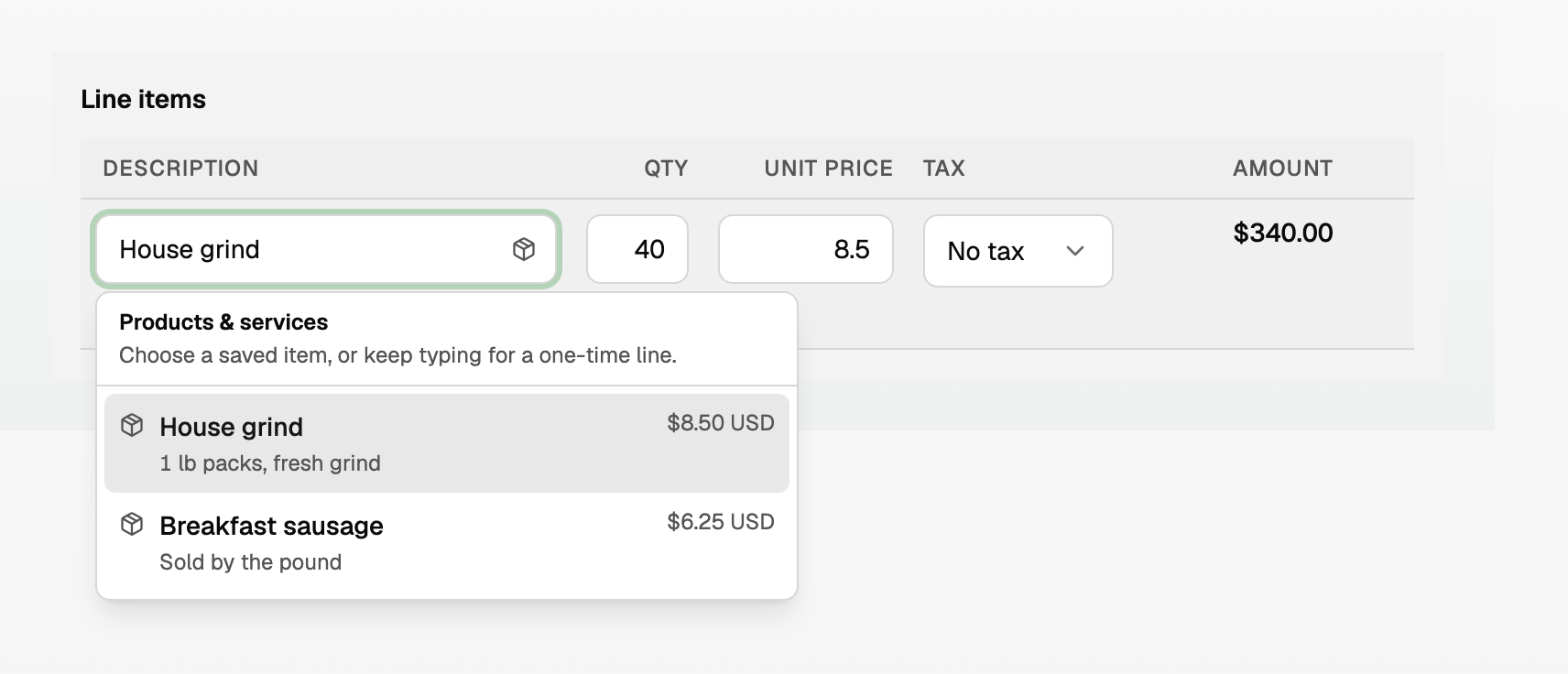Click the $6.25 USD price label
The height and width of the screenshot is (674, 1568).
[x=721, y=522]
